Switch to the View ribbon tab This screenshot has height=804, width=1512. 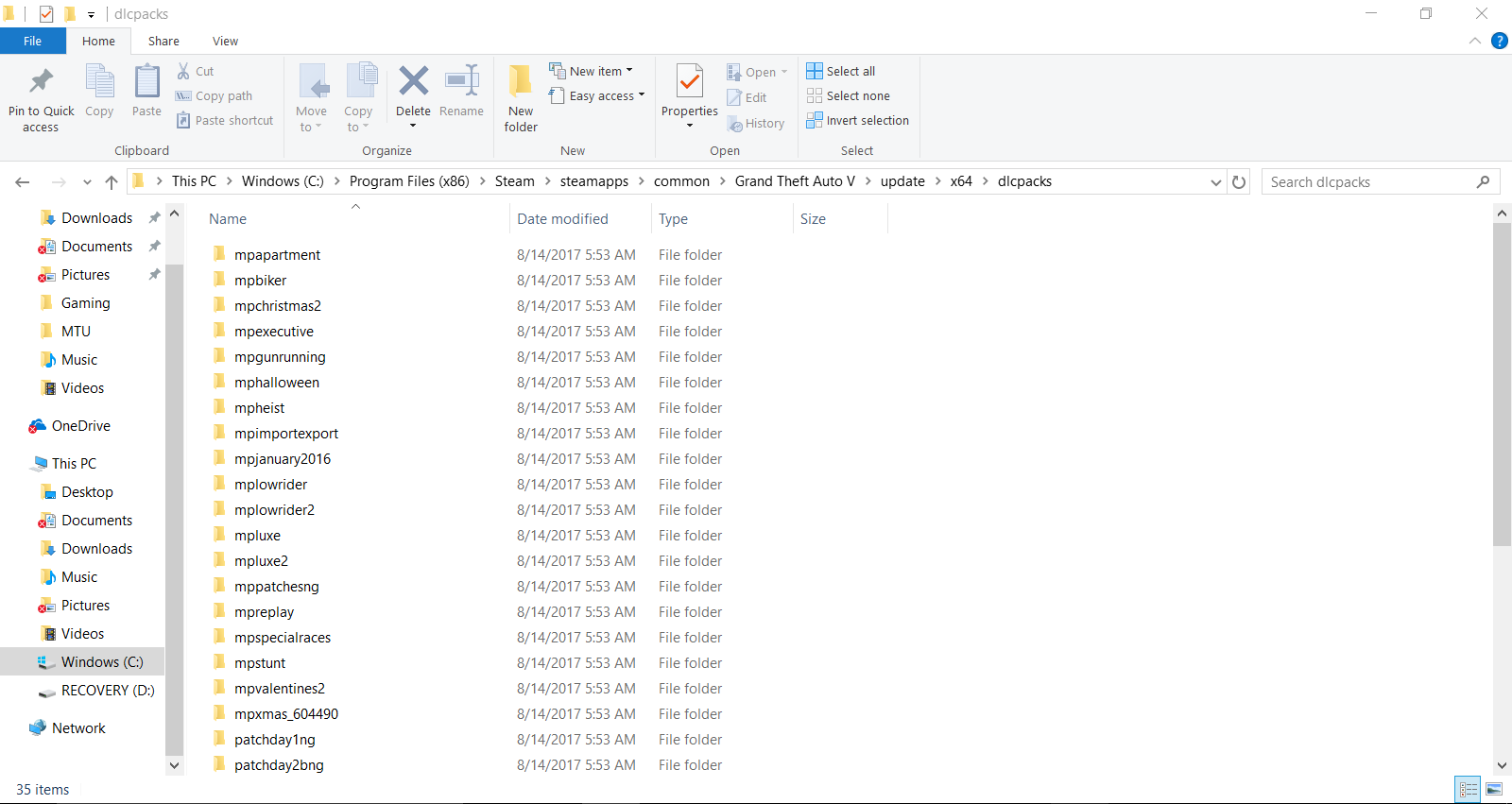click(225, 41)
